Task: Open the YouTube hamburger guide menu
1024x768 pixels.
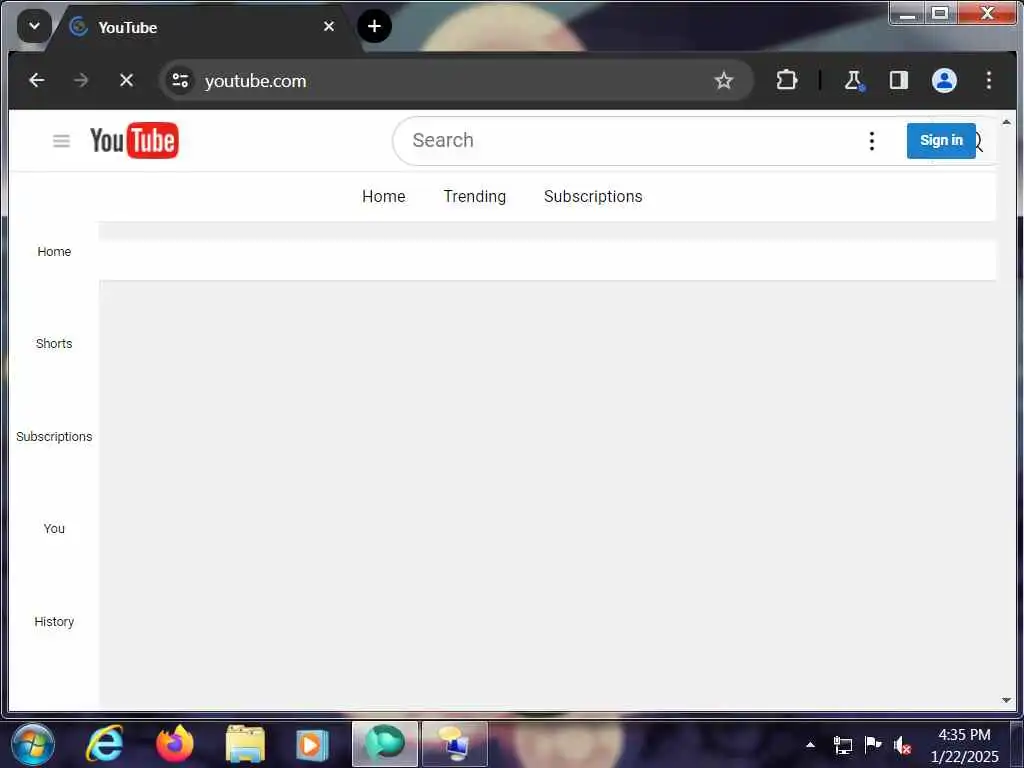Action: (61, 140)
